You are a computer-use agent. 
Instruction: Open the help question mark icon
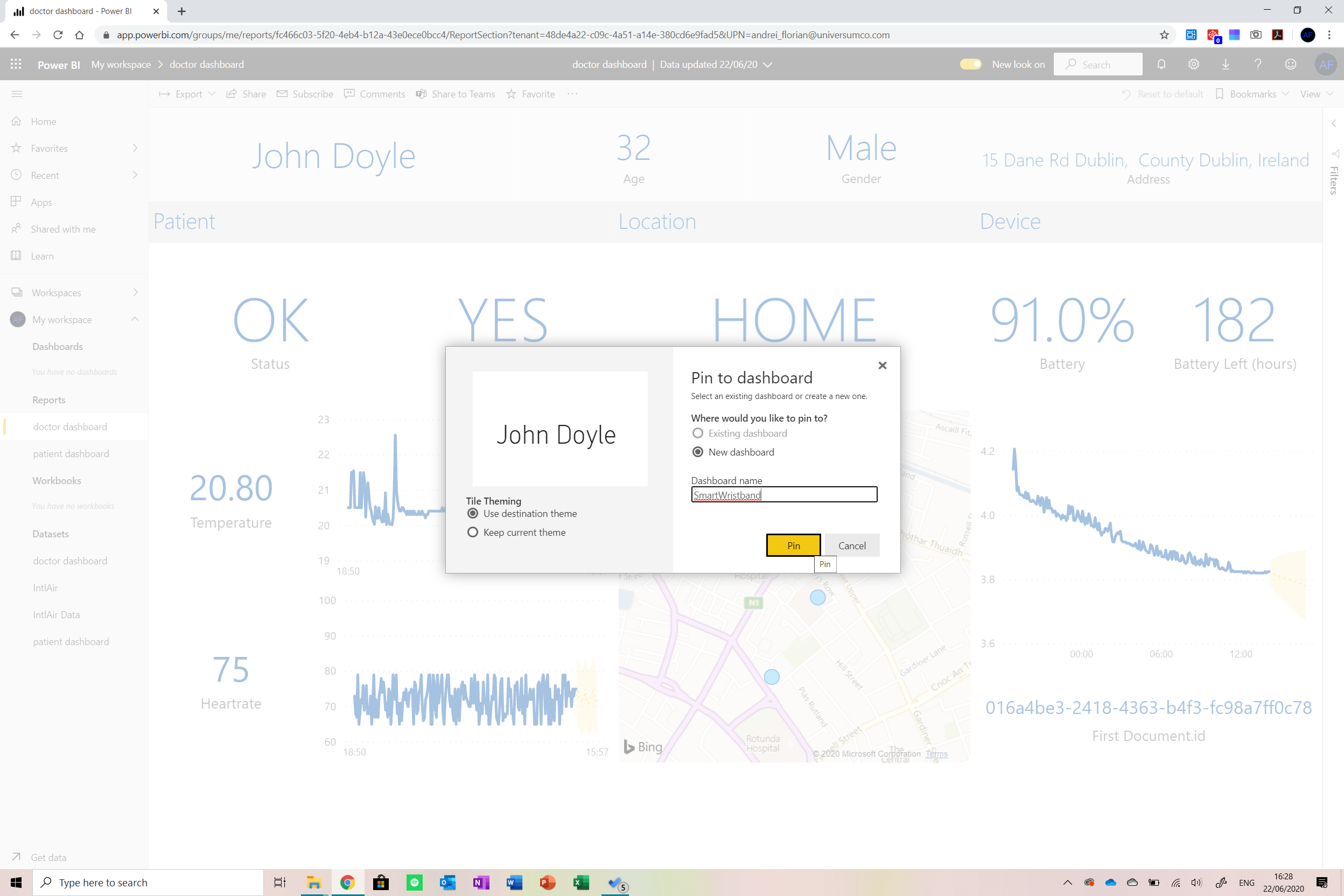pyautogui.click(x=1258, y=64)
